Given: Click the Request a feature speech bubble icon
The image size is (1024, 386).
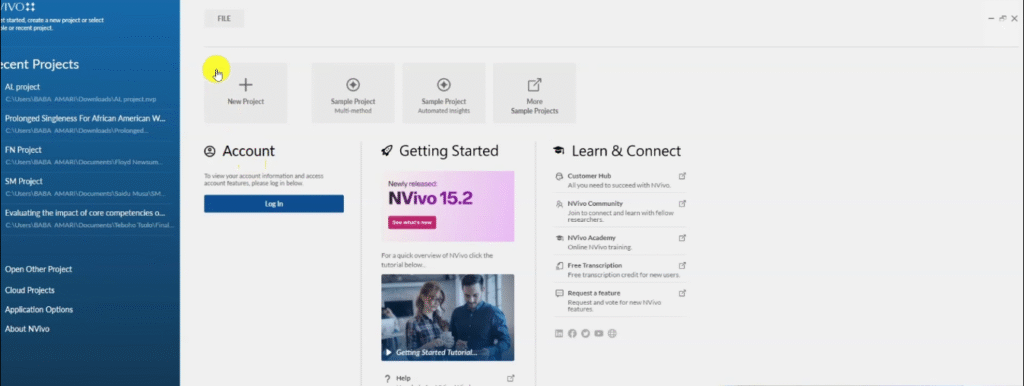Looking at the screenshot, I should [x=559, y=293].
